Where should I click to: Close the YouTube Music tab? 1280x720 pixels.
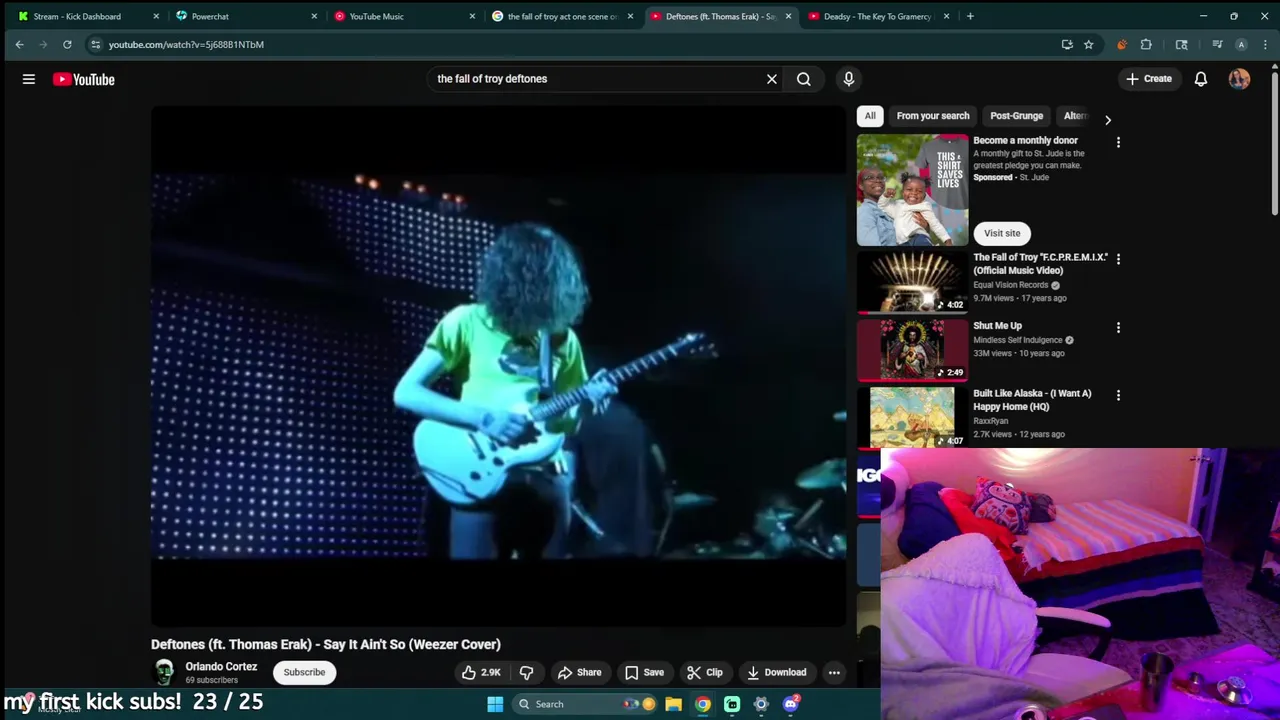(472, 16)
